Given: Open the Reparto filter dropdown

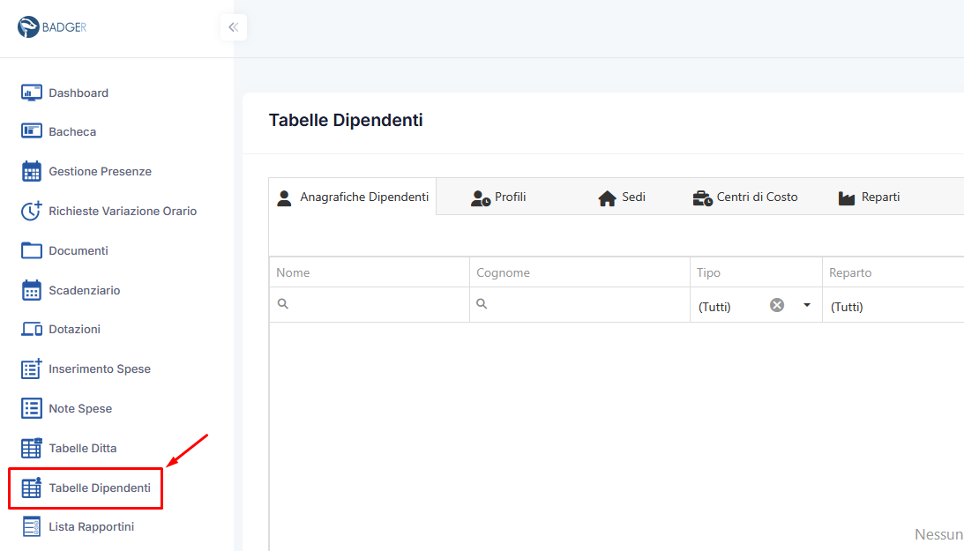Looking at the screenshot, I should pyautogui.click(x=890, y=307).
